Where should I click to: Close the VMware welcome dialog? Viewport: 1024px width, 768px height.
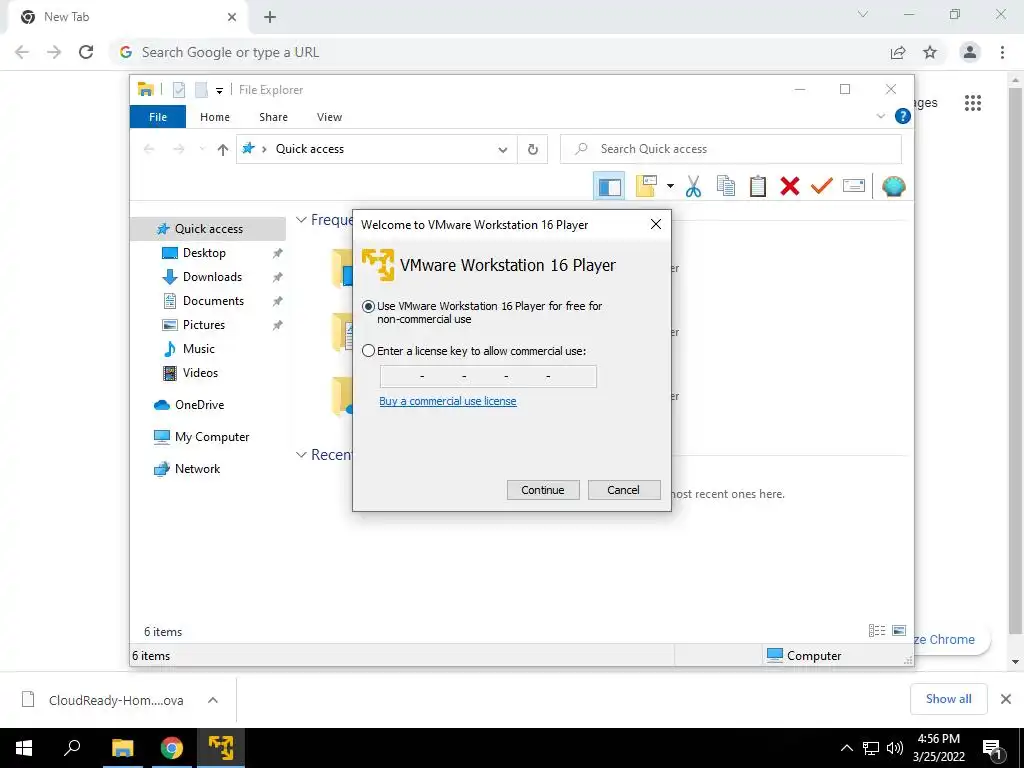pyautogui.click(x=656, y=224)
